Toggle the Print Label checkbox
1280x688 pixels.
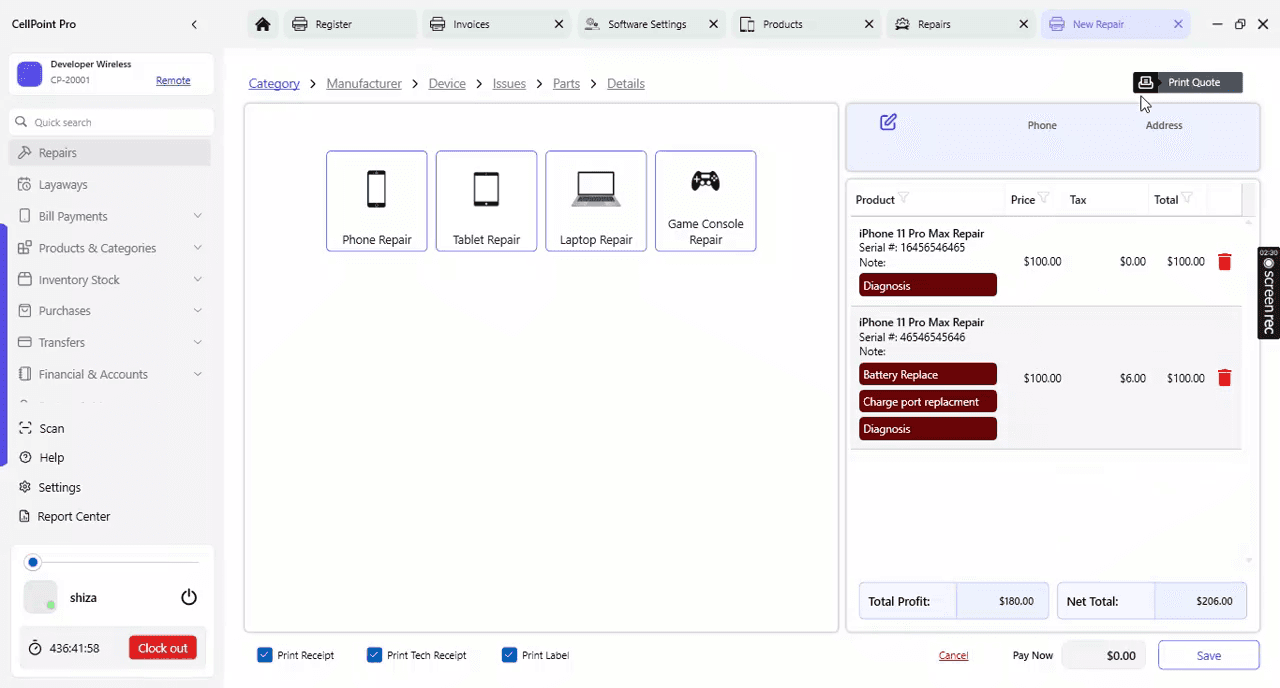click(x=509, y=655)
